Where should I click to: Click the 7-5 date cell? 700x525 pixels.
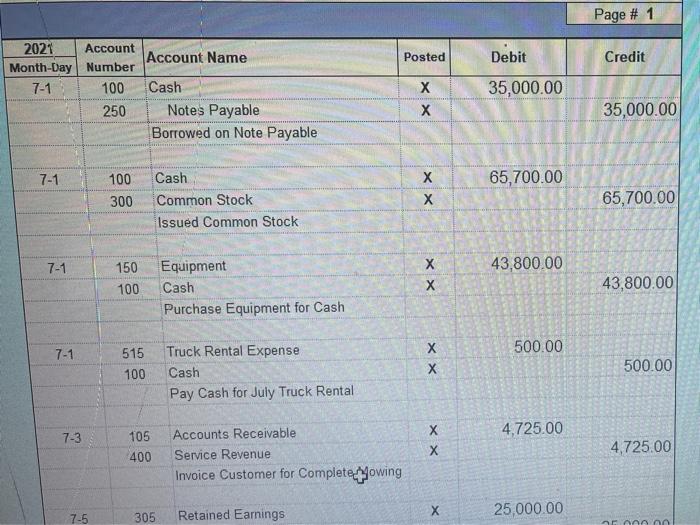pos(79,519)
